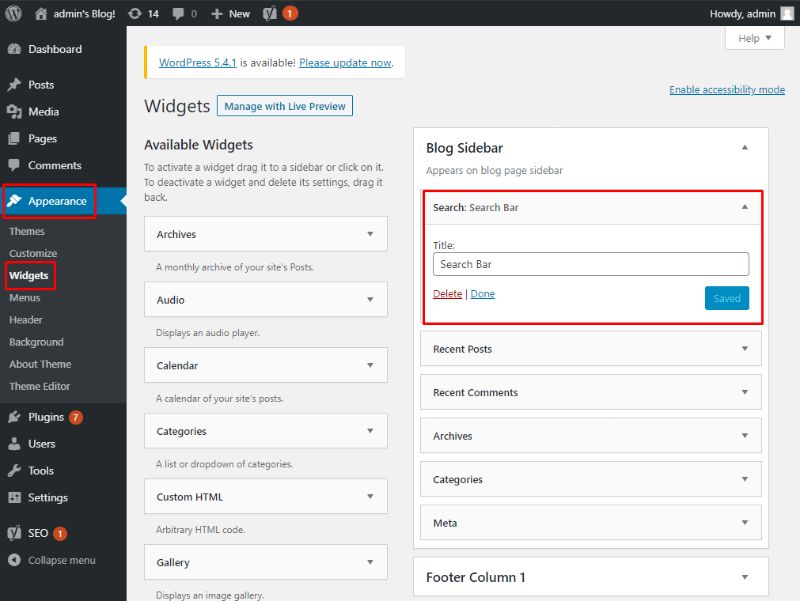Screen dimensions: 800x601
Task: Go to Theme Editor submenu item
Action: (40, 386)
